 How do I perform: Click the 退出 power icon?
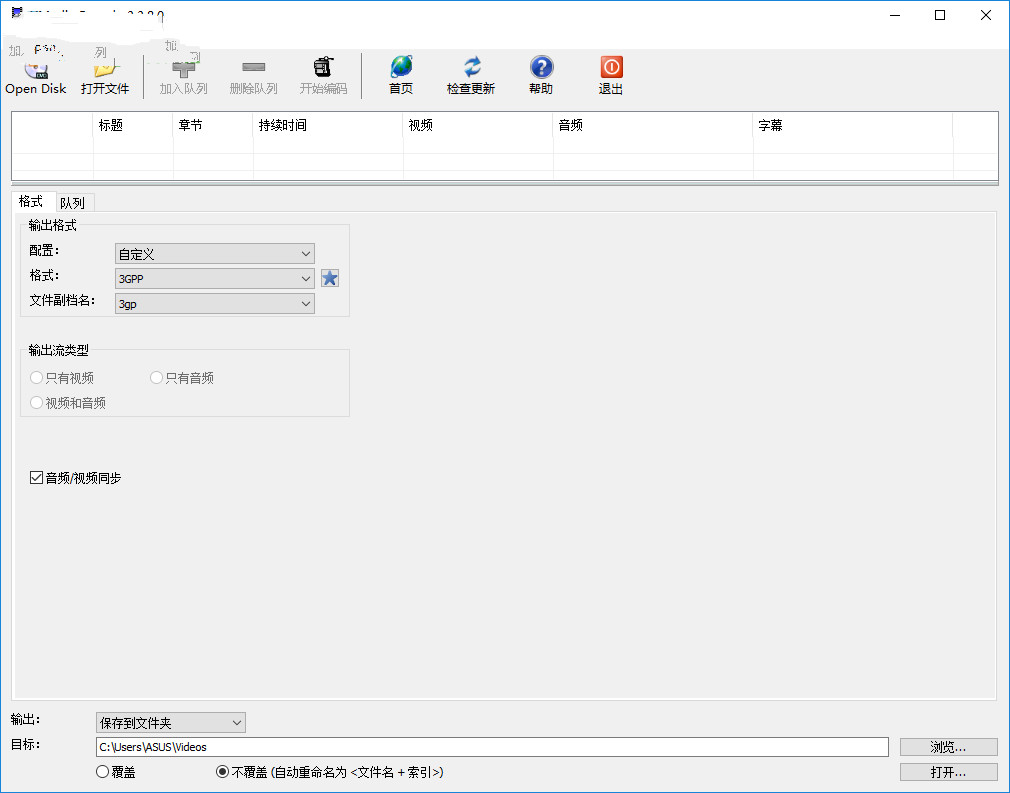click(611, 68)
